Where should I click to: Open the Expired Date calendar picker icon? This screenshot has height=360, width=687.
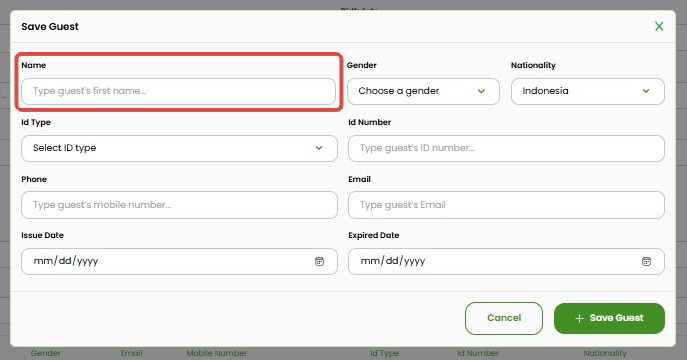646,261
